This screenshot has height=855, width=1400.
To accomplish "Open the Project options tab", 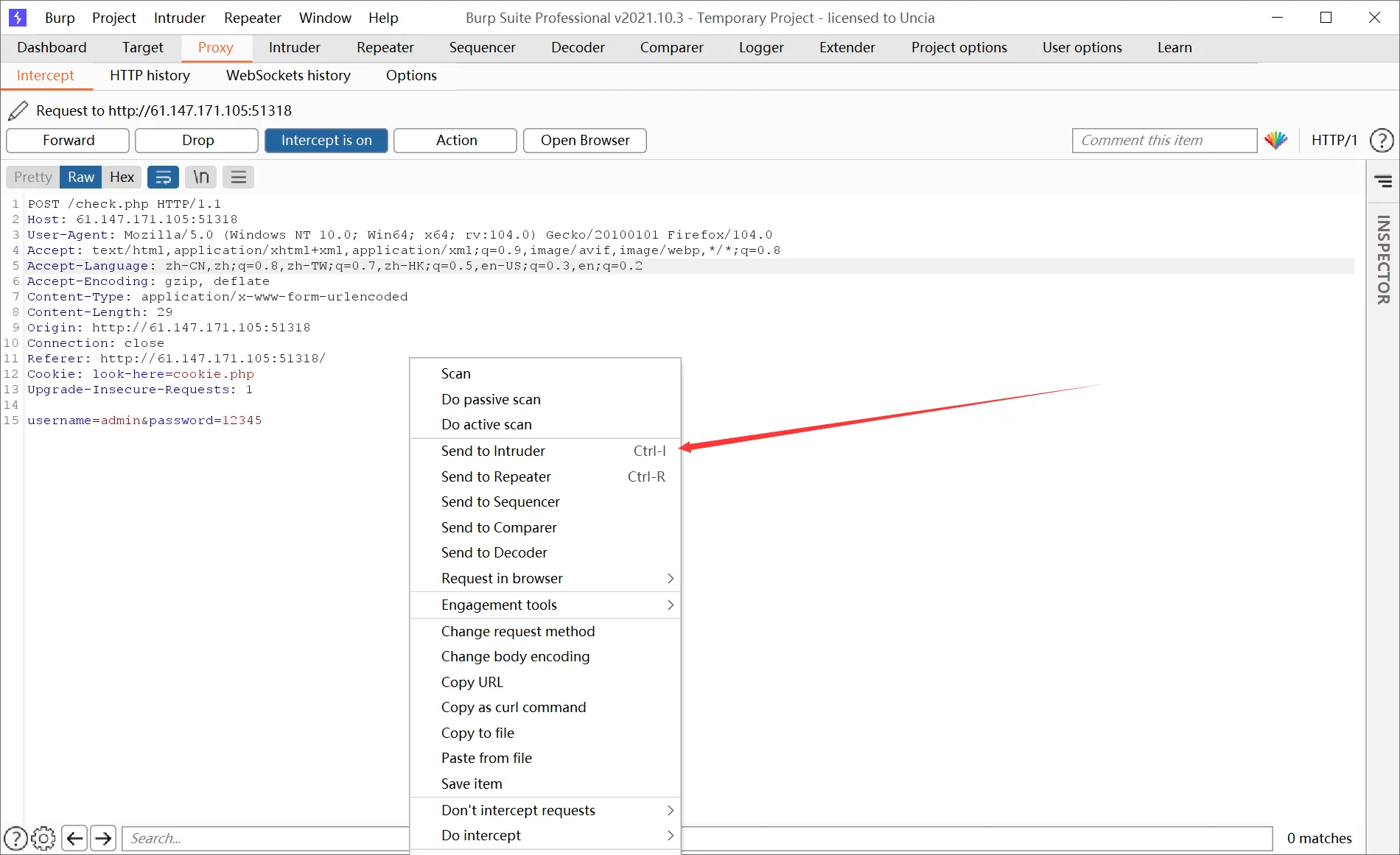I will [x=959, y=47].
